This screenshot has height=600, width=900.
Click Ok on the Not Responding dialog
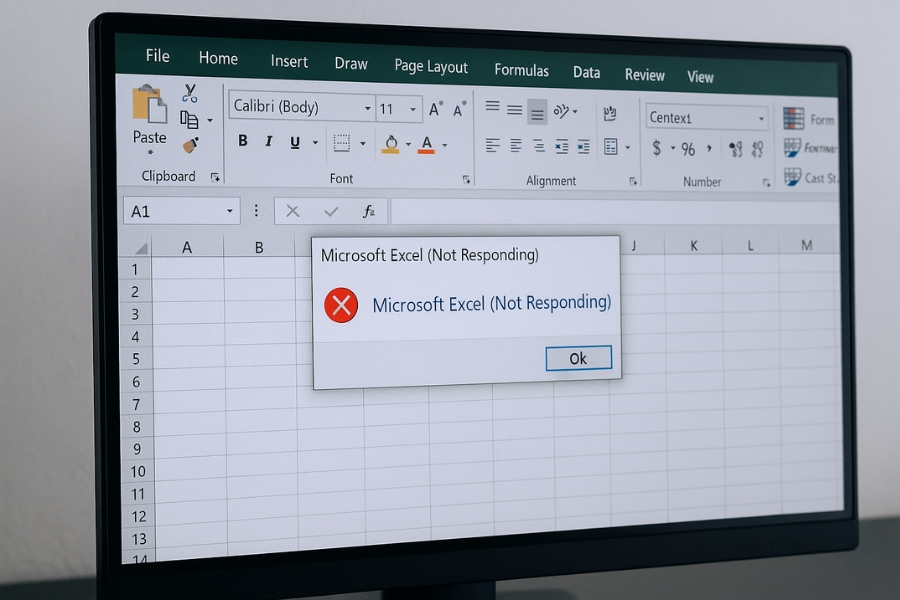pyautogui.click(x=578, y=358)
